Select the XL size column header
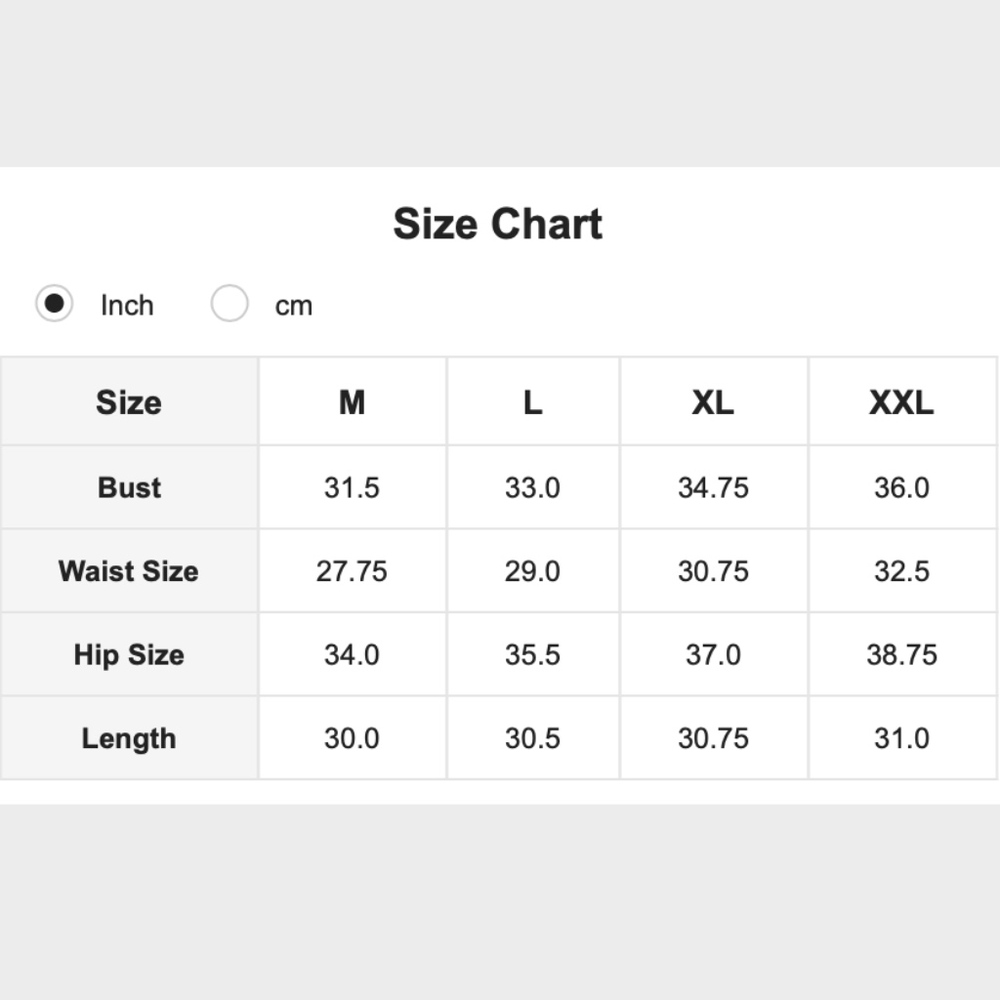Viewport: 1000px width, 1000px height. (x=713, y=402)
